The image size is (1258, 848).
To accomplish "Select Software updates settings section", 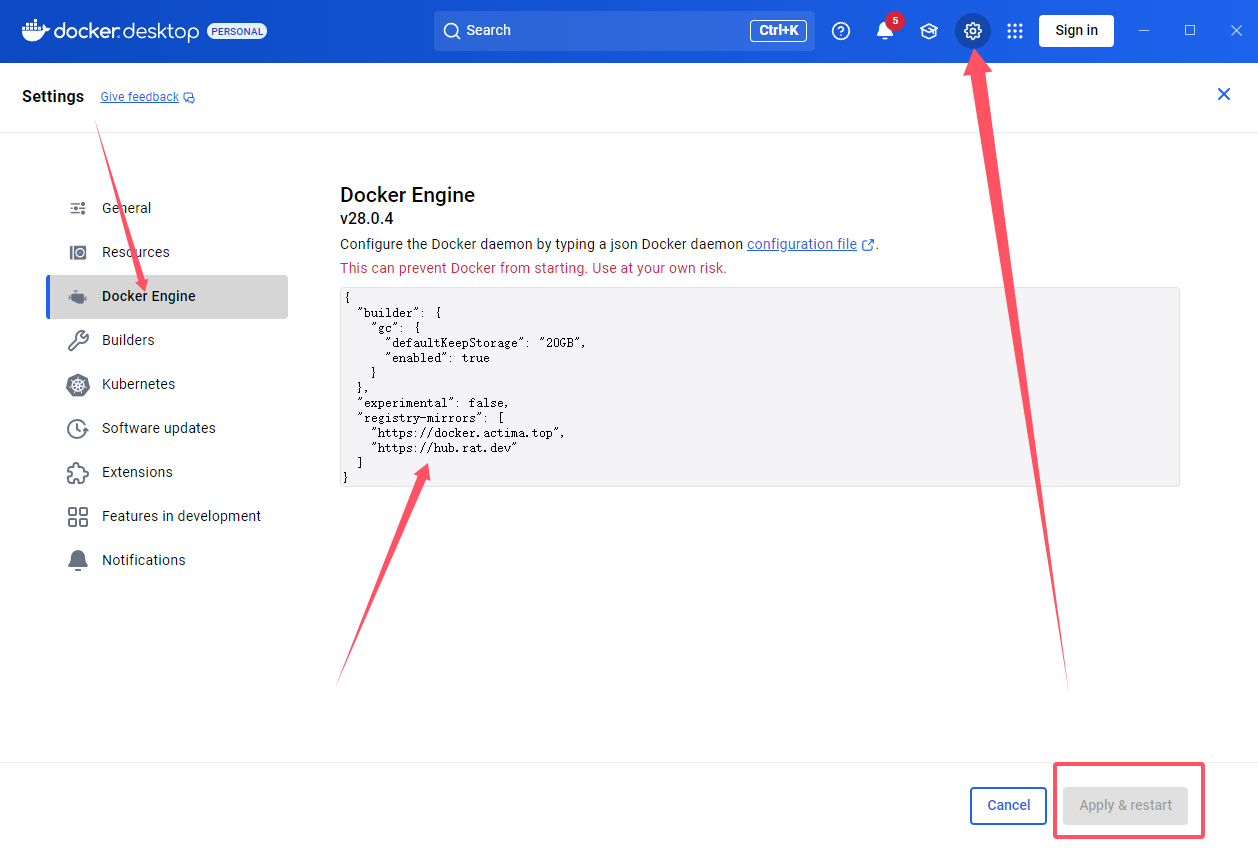I will tap(167, 428).
